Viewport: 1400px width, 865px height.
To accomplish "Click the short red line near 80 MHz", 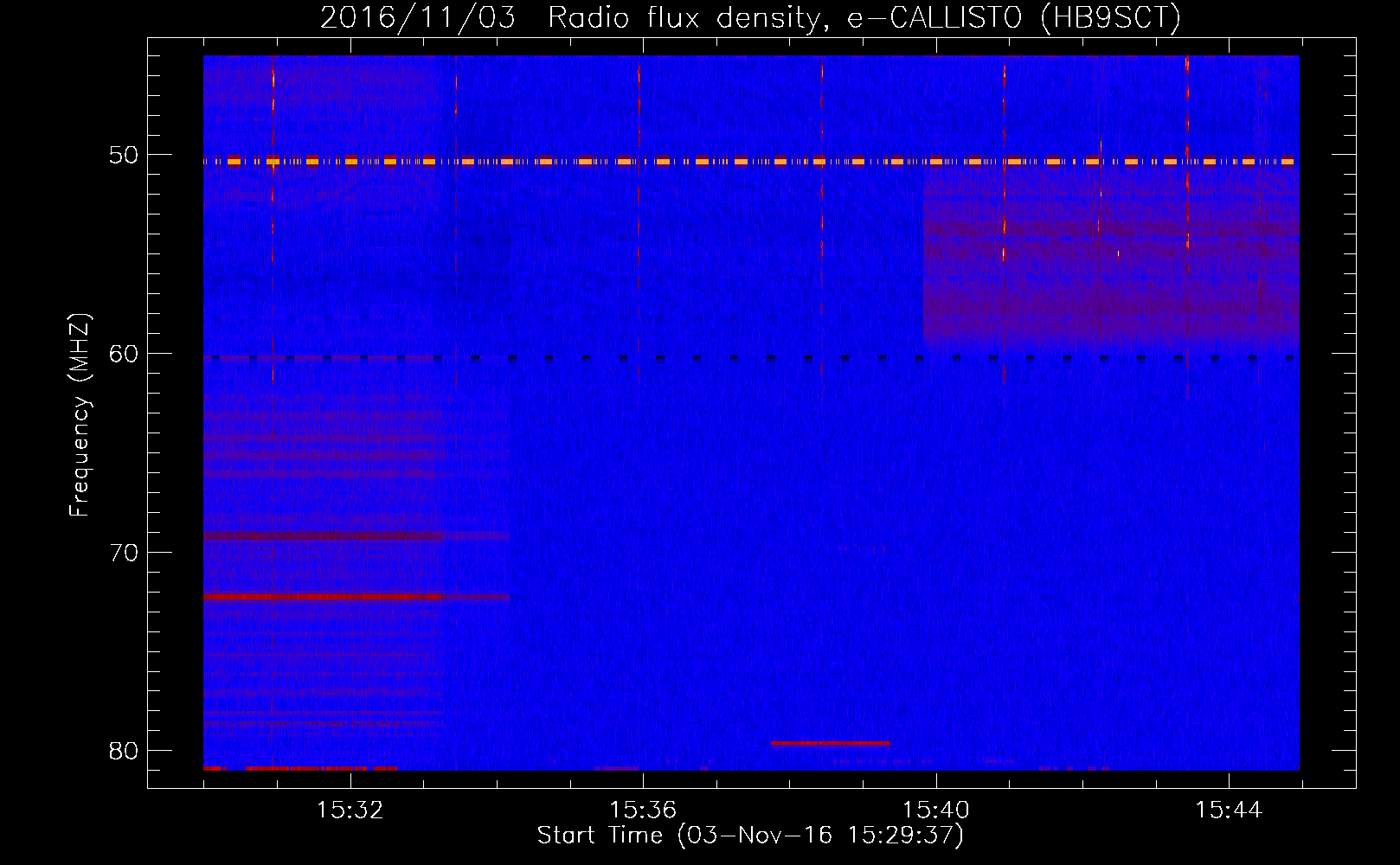I will click(831, 743).
